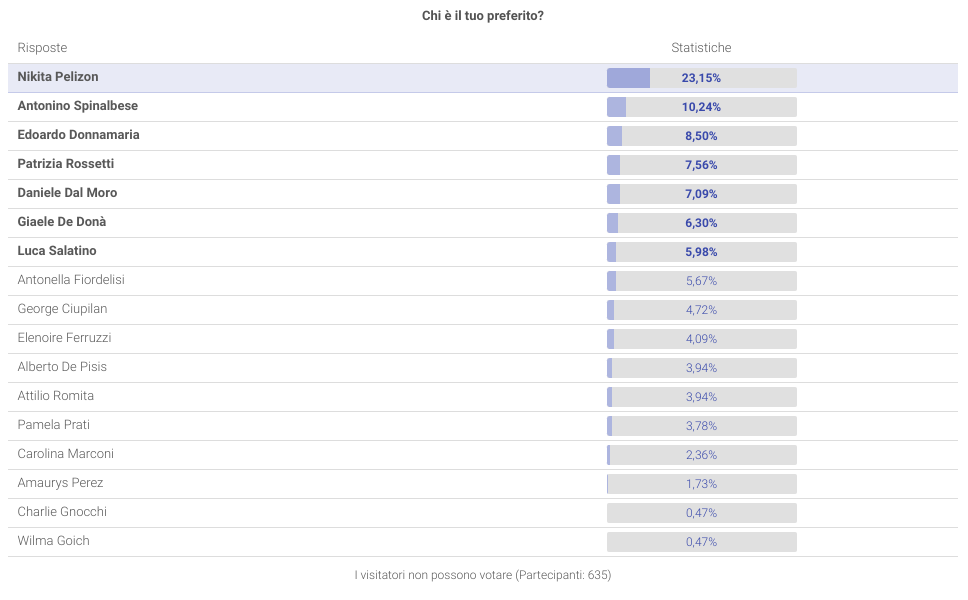Viewport: 968px width, 600px height.
Task: Select Wilma Goich at list bottom
Action: (x=54, y=541)
